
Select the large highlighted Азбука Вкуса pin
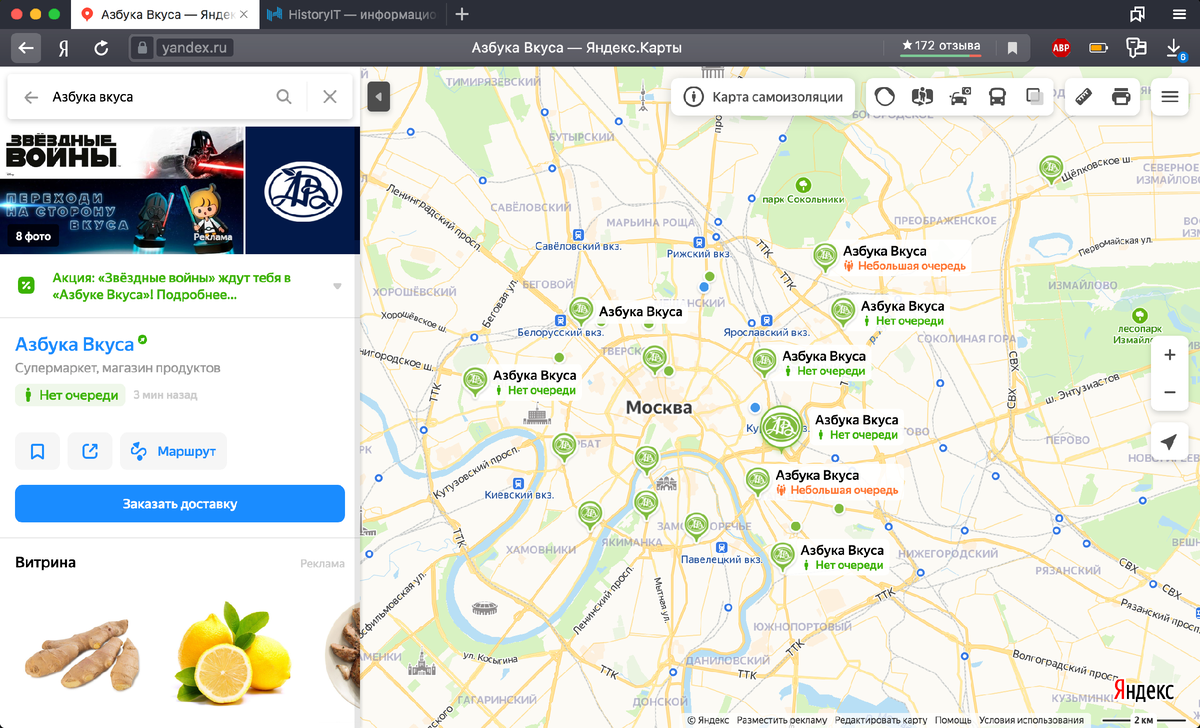point(780,426)
